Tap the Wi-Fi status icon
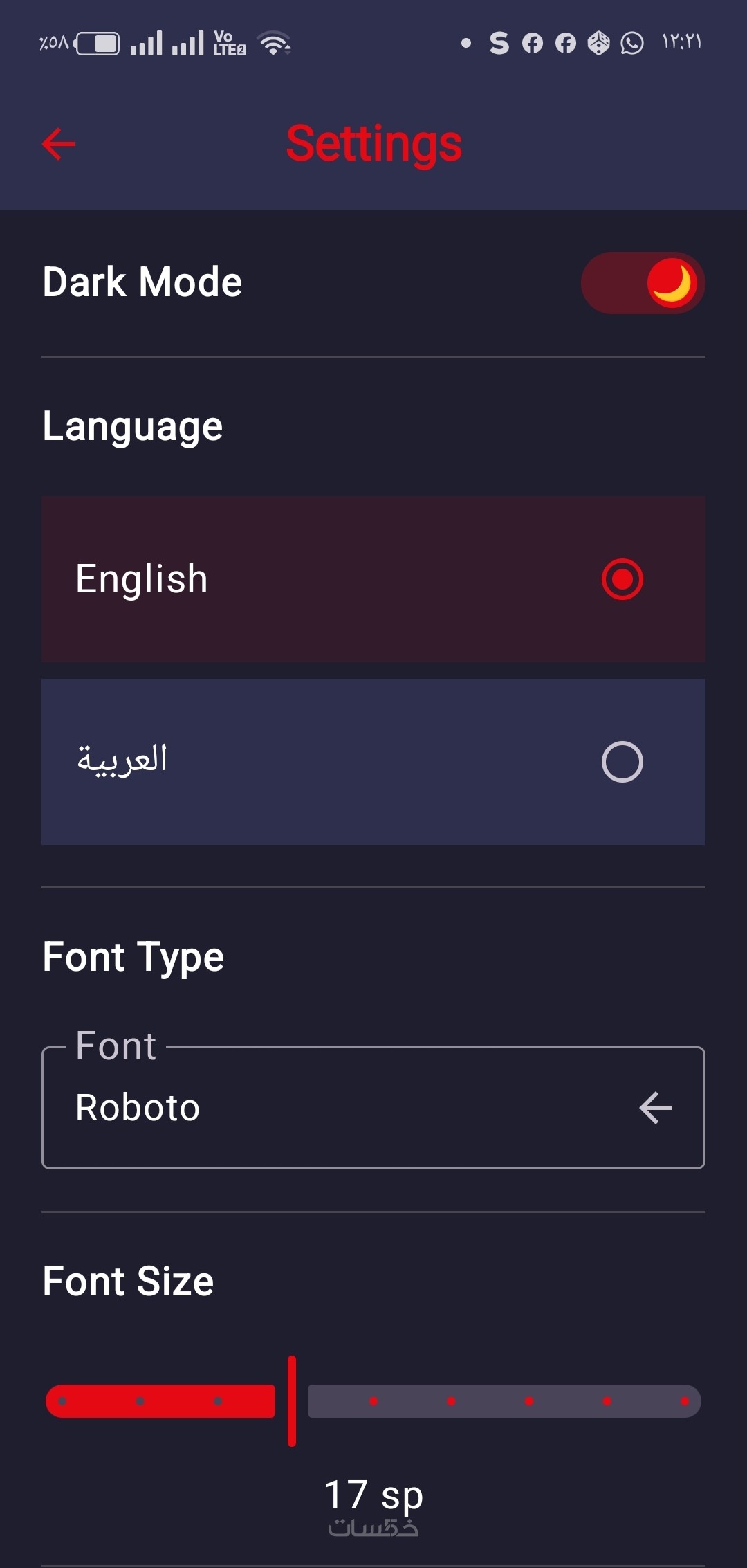Image resolution: width=747 pixels, height=1568 pixels. click(x=275, y=43)
